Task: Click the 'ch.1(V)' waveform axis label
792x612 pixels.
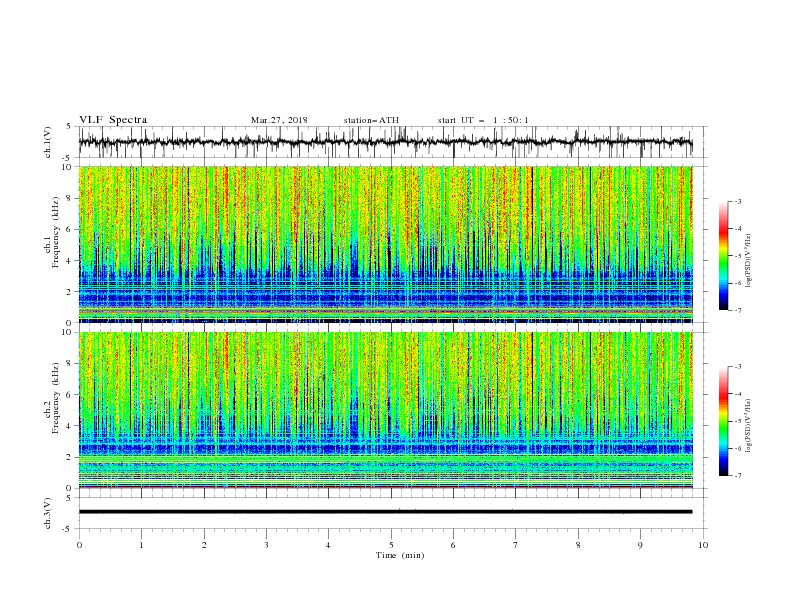Action: [x=48, y=142]
